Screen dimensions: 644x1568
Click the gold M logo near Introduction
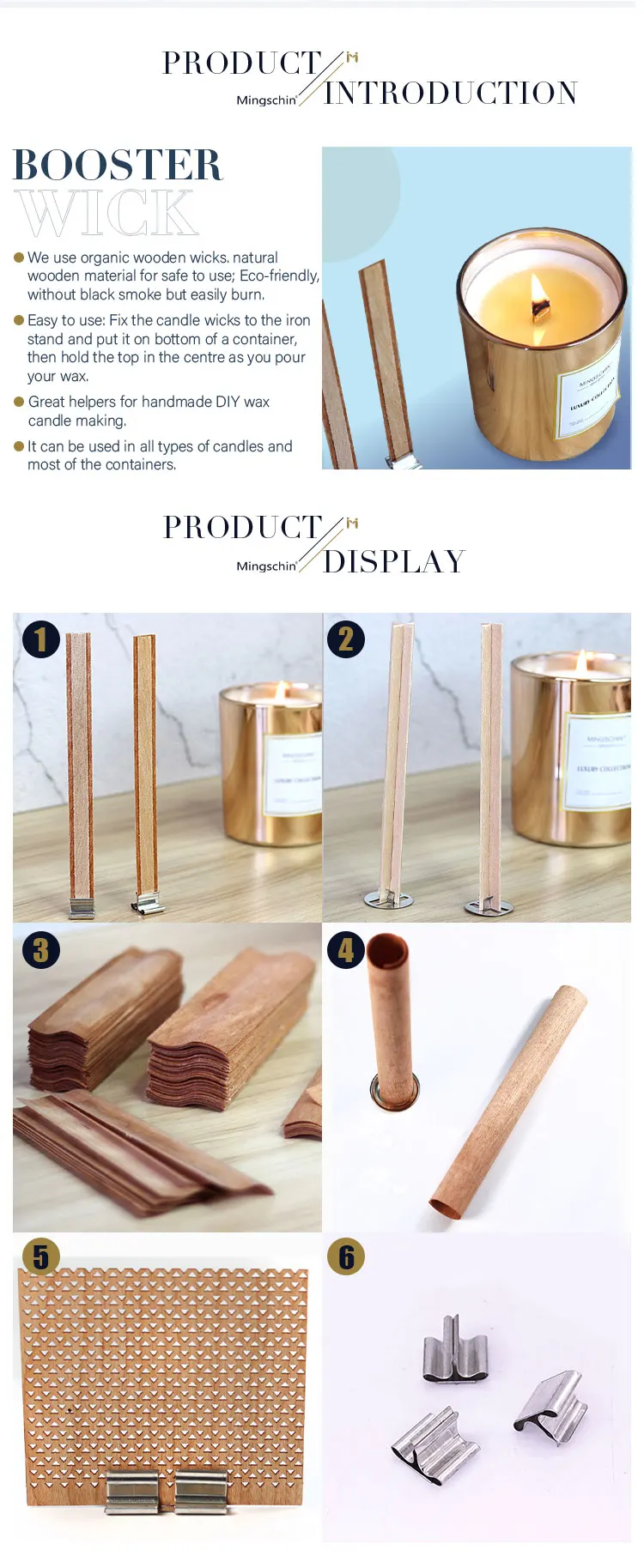[352, 58]
